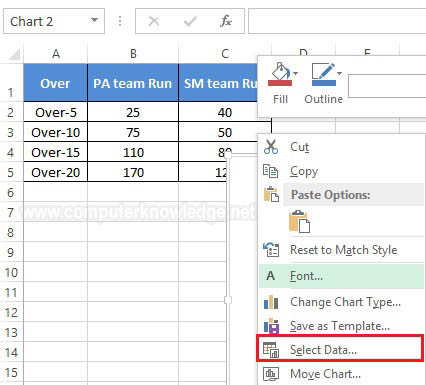This screenshot has height=385, width=426.
Task: Click the Move Chart icon
Action: click(271, 374)
